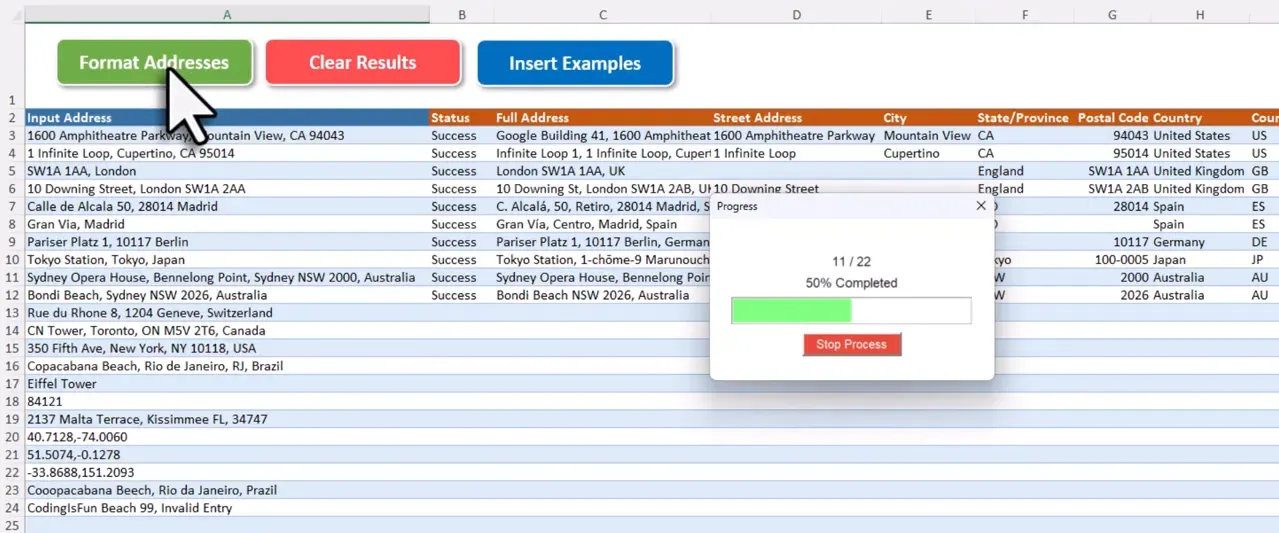Select column A header

click(227, 15)
